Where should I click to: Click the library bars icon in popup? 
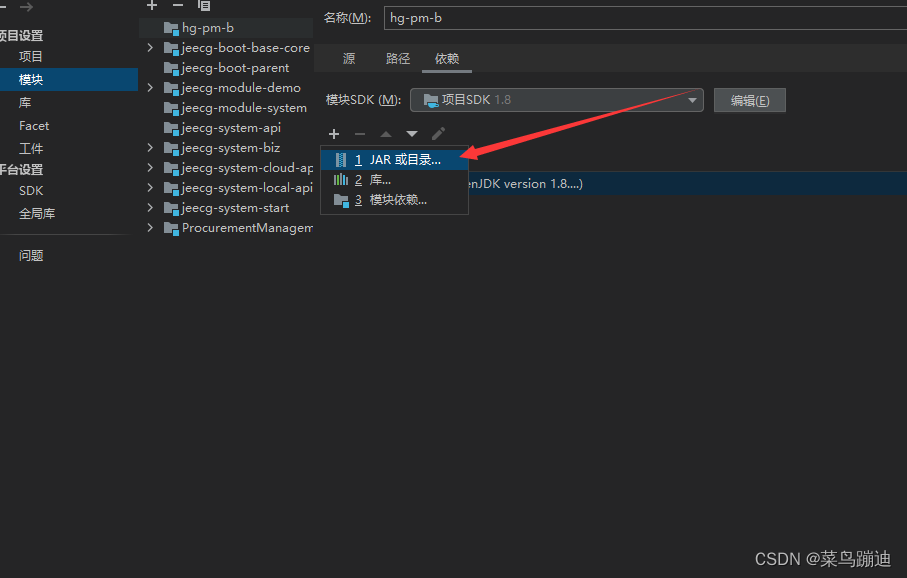click(341, 180)
